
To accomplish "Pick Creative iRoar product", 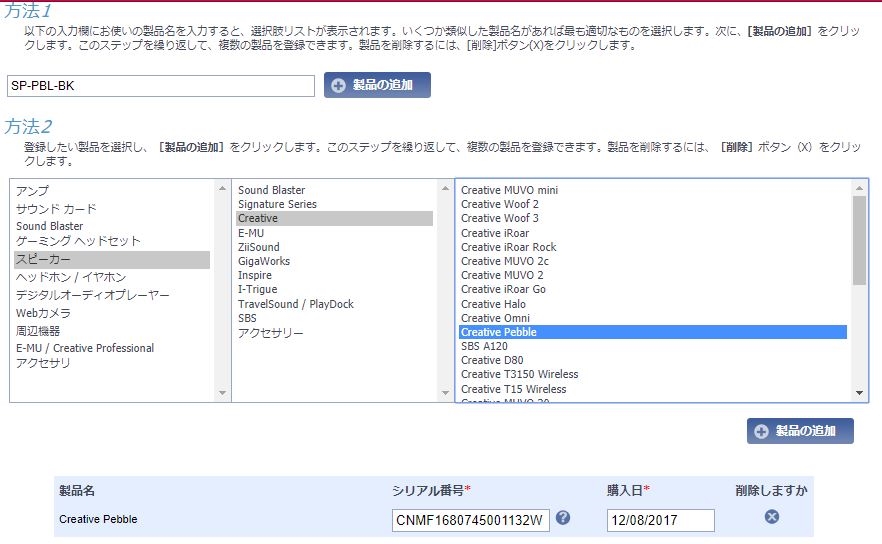I will pyautogui.click(x=495, y=233).
